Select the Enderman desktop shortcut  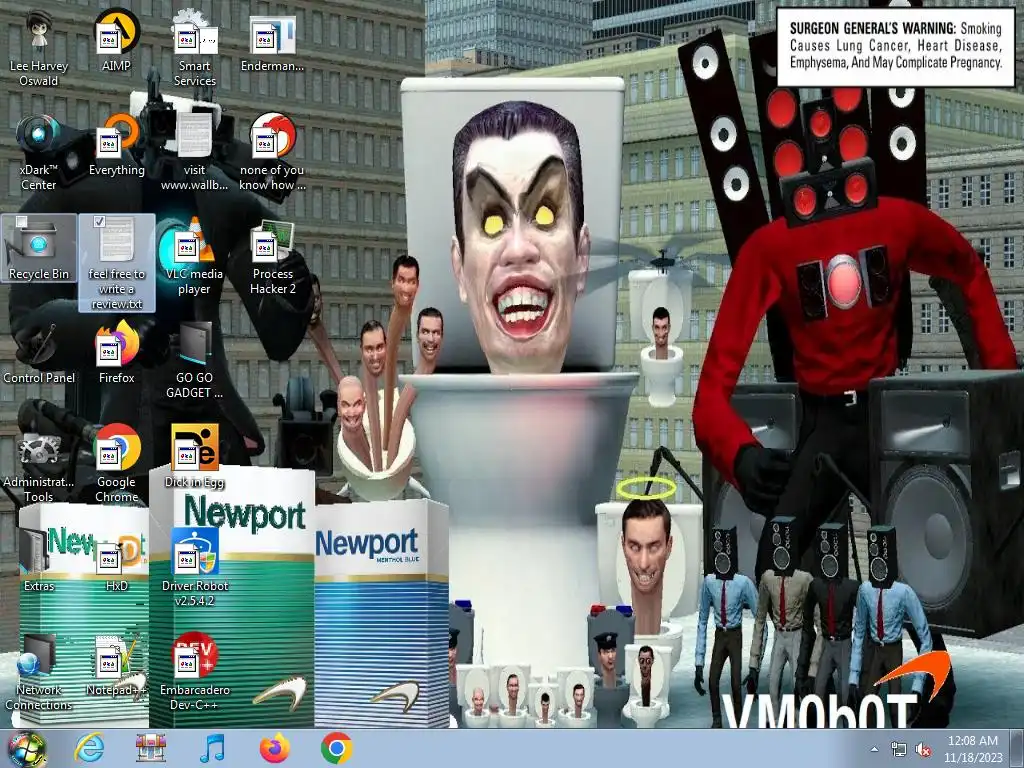(x=272, y=43)
